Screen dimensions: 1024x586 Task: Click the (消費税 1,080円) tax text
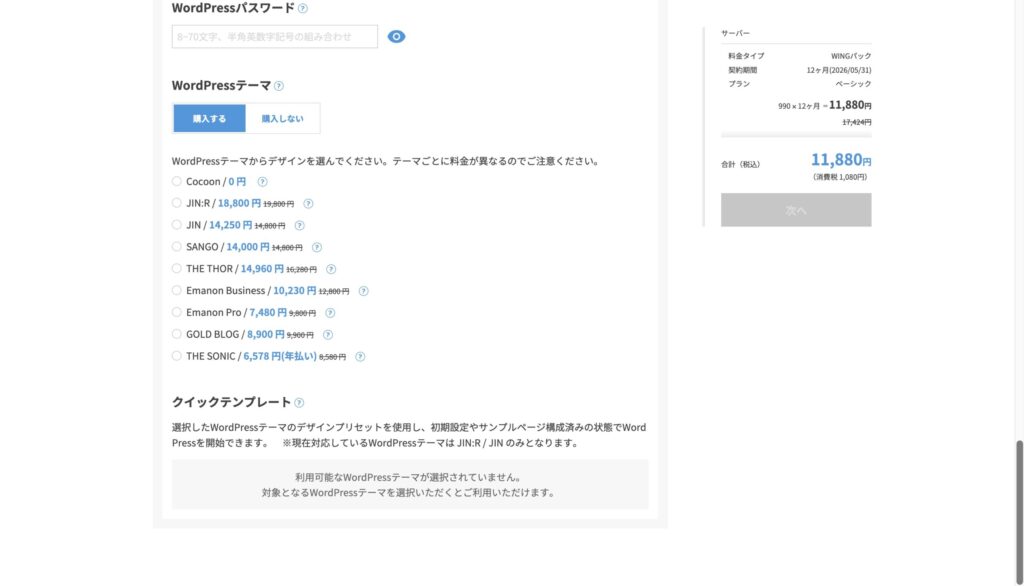pos(840,177)
